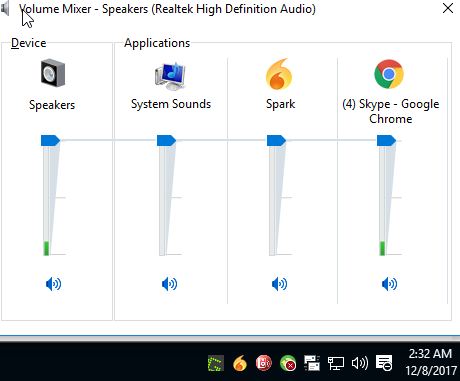Screen dimensions: 460x381
Task: Close the Volume Mixer window
Action: [x=448, y=8]
